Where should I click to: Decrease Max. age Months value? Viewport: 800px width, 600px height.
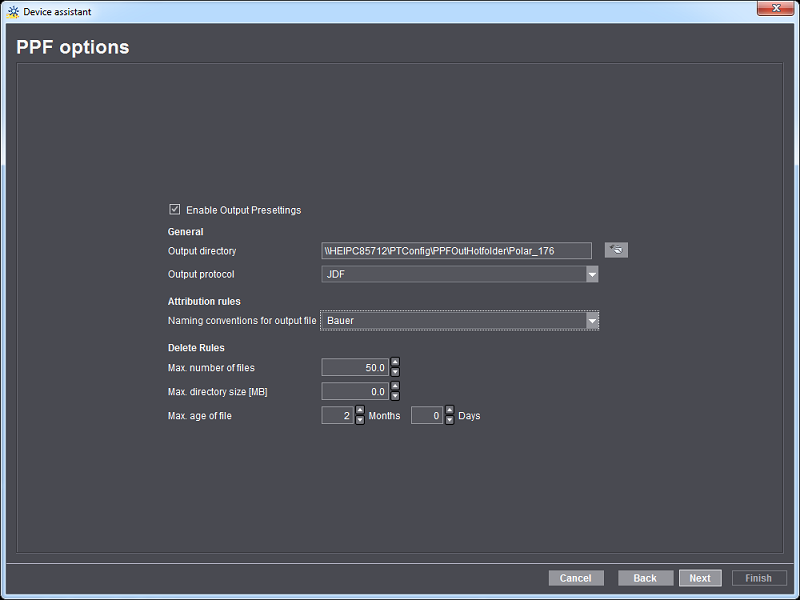(x=360, y=420)
